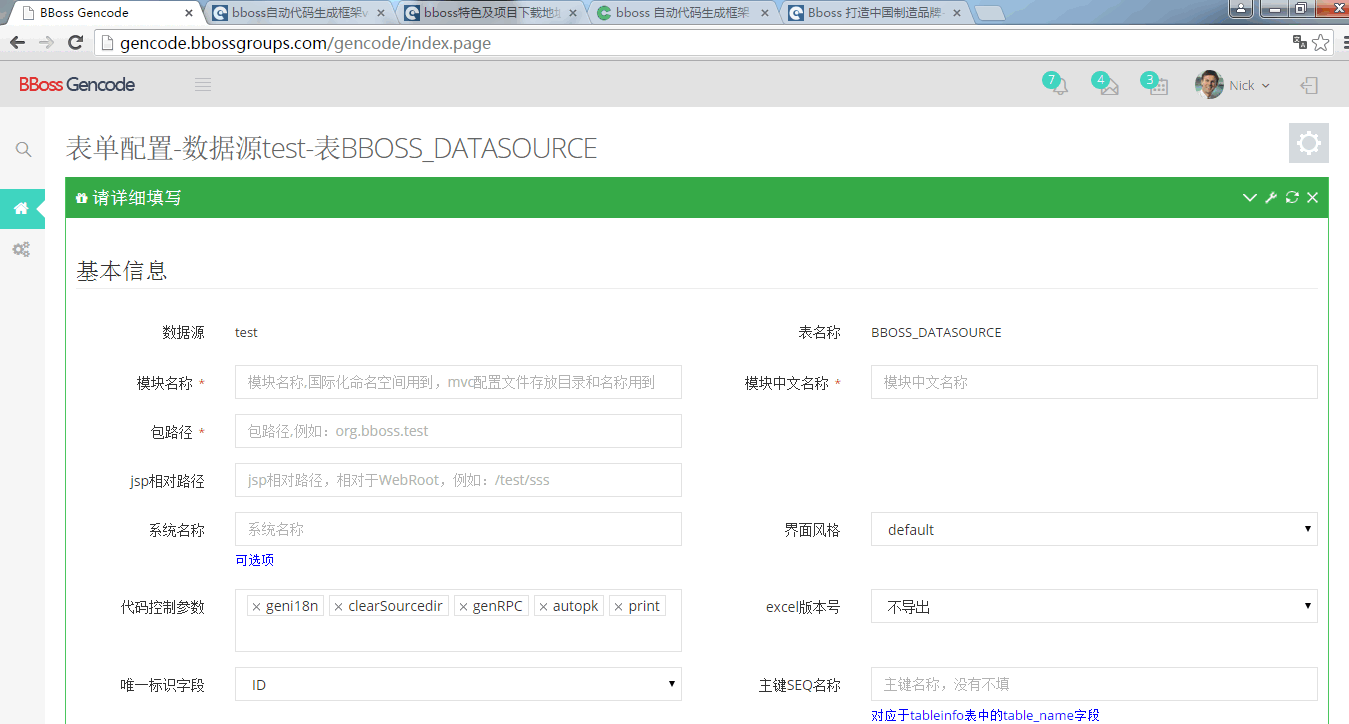The width and height of the screenshot is (1349, 724).
Task: Open the calendar icon with badge 3
Action: (1158, 86)
